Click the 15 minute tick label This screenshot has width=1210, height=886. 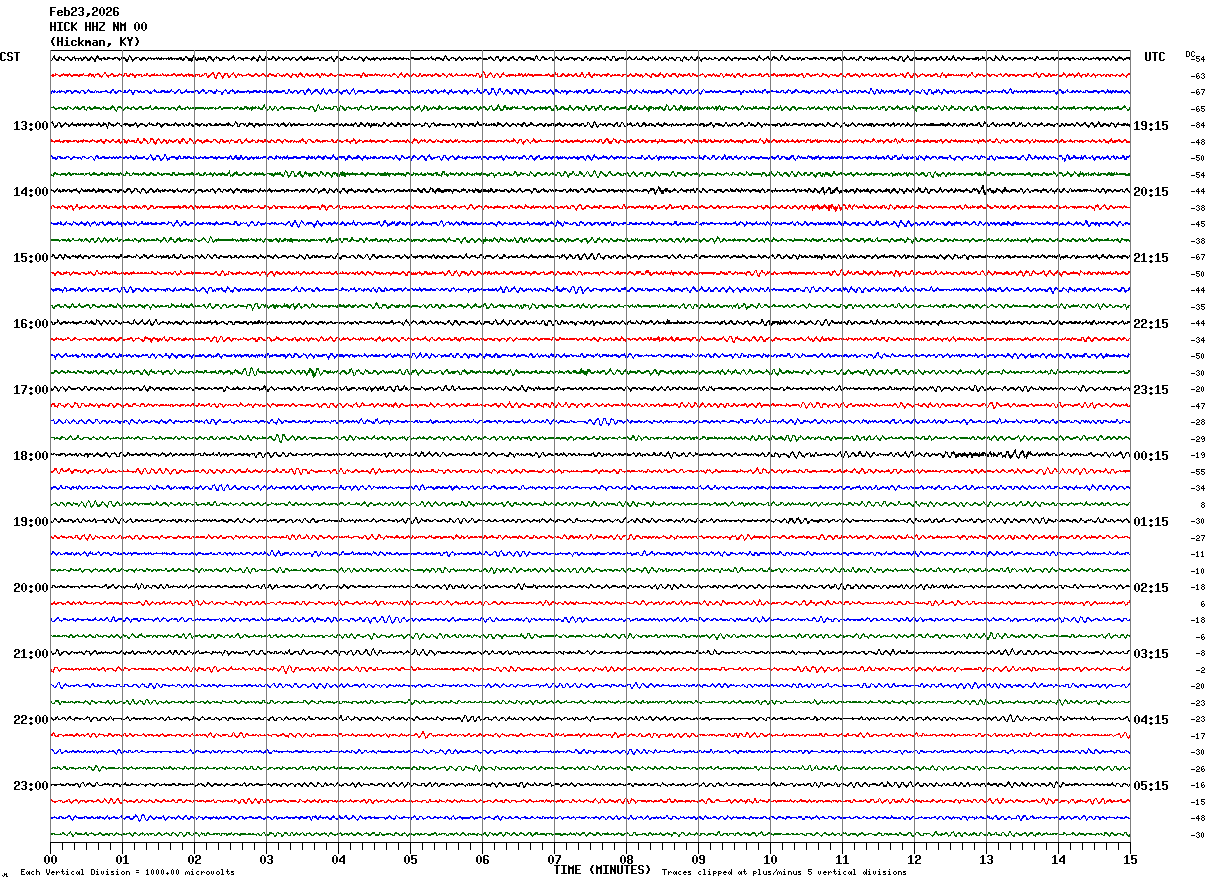pos(1130,859)
